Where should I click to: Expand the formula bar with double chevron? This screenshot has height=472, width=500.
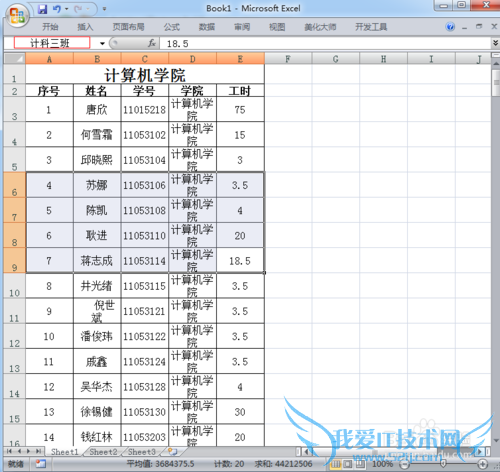tap(495, 43)
